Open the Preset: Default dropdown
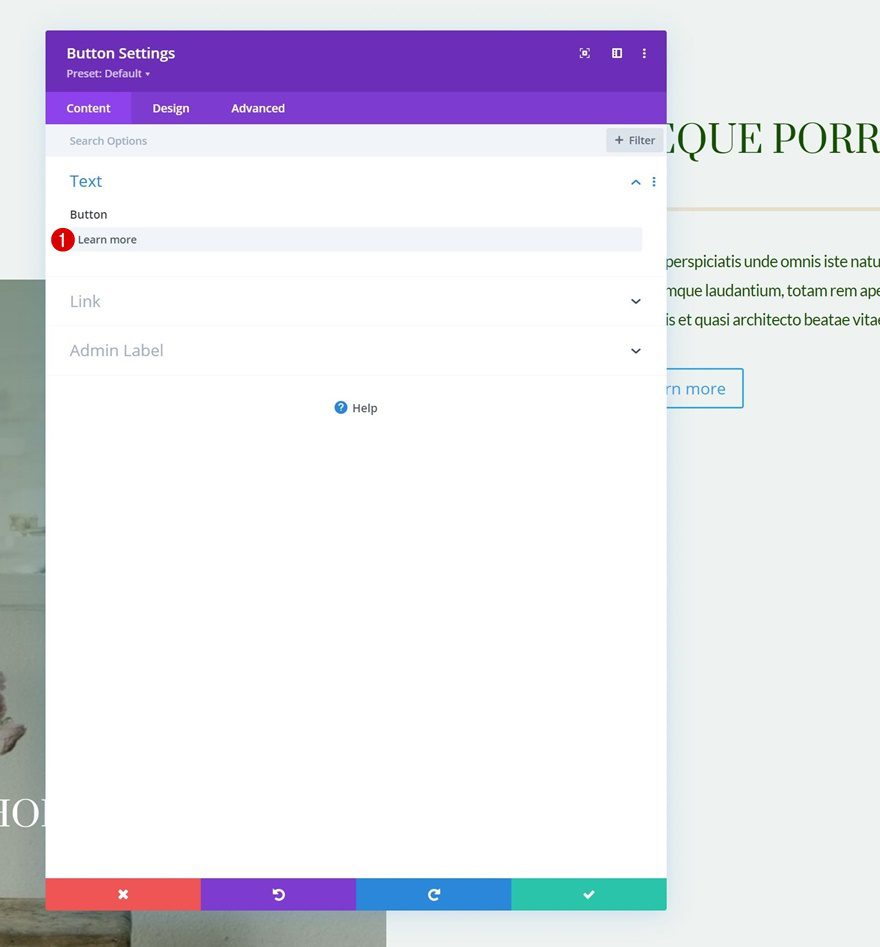Screen dimensions: 880x947 coord(107,73)
